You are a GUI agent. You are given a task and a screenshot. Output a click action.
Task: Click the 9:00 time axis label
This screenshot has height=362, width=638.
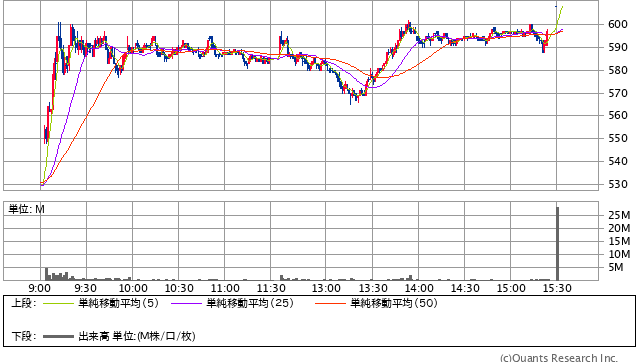[39, 288]
